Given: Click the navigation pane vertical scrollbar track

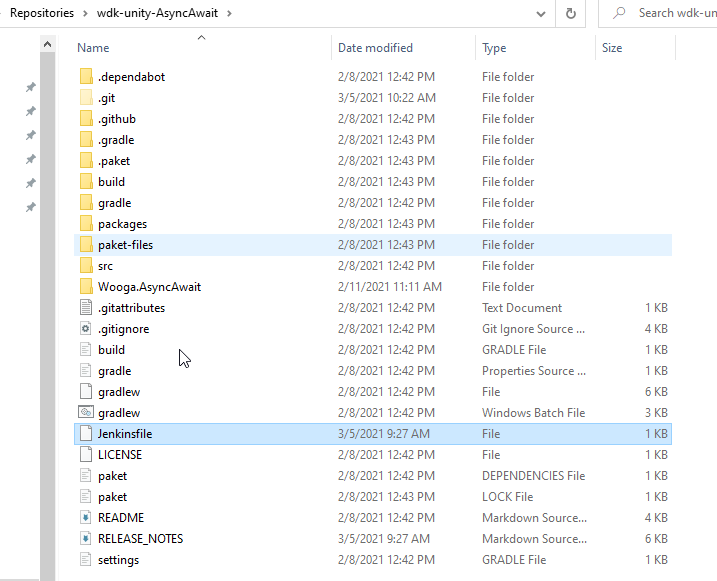Looking at the screenshot, I should 48,316.
